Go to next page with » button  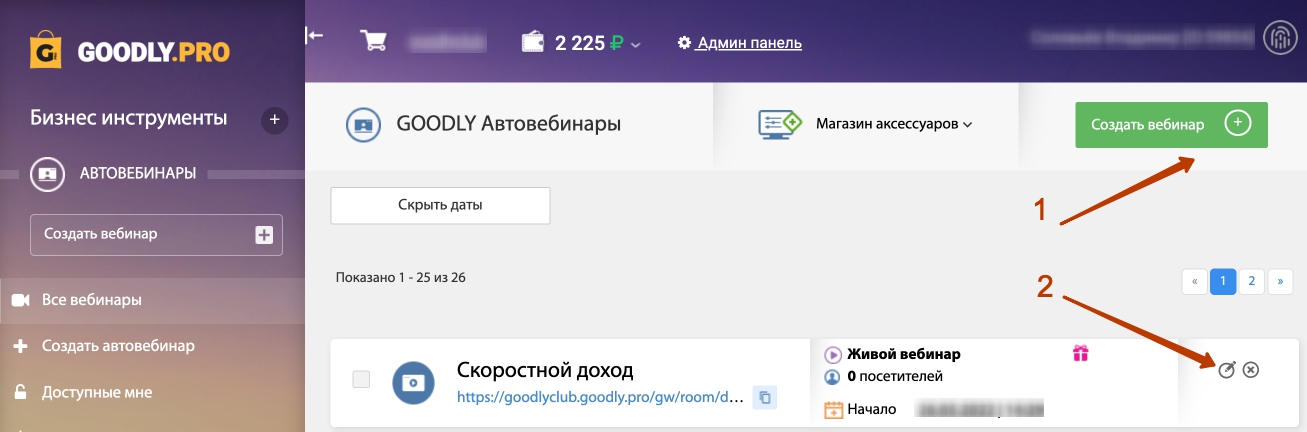(1280, 281)
